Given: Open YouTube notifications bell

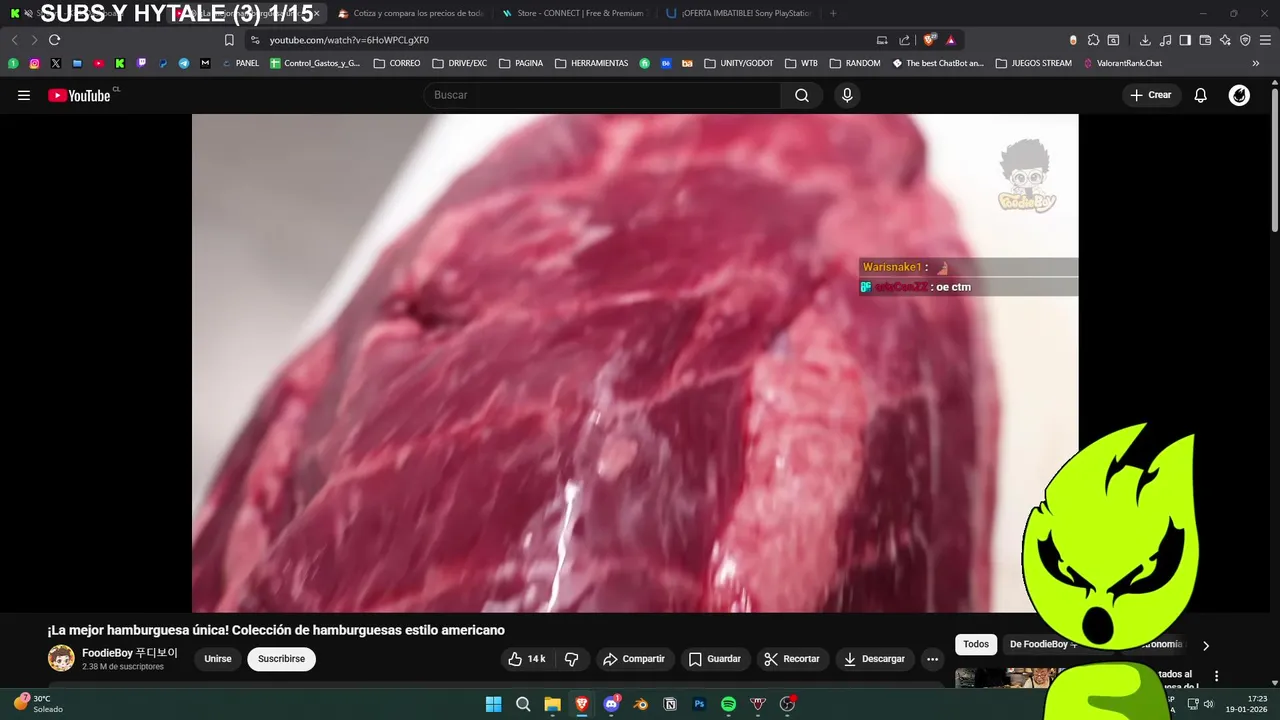Looking at the screenshot, I should [1201, 95].
